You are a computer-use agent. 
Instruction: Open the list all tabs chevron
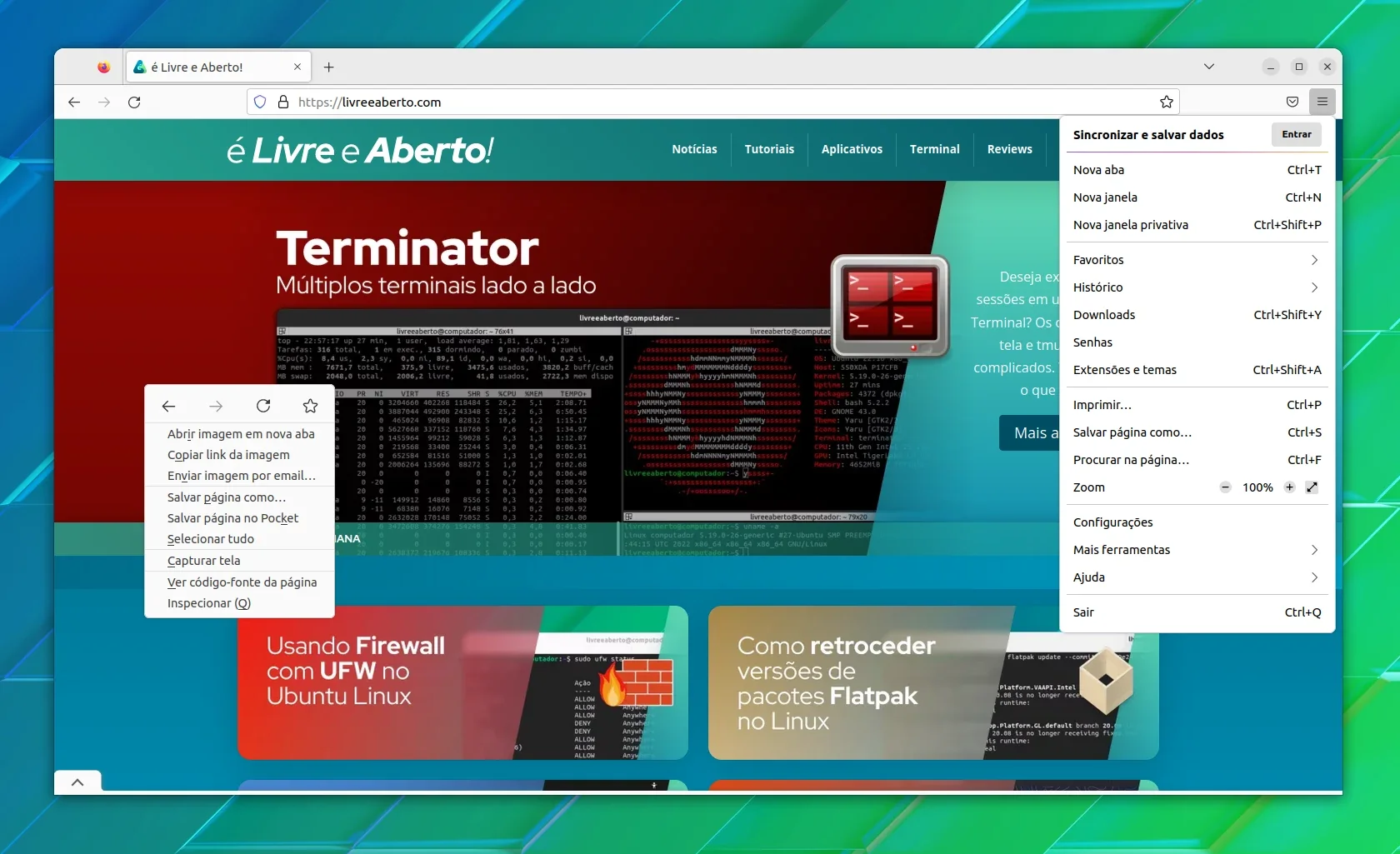tap(1209, 67)
